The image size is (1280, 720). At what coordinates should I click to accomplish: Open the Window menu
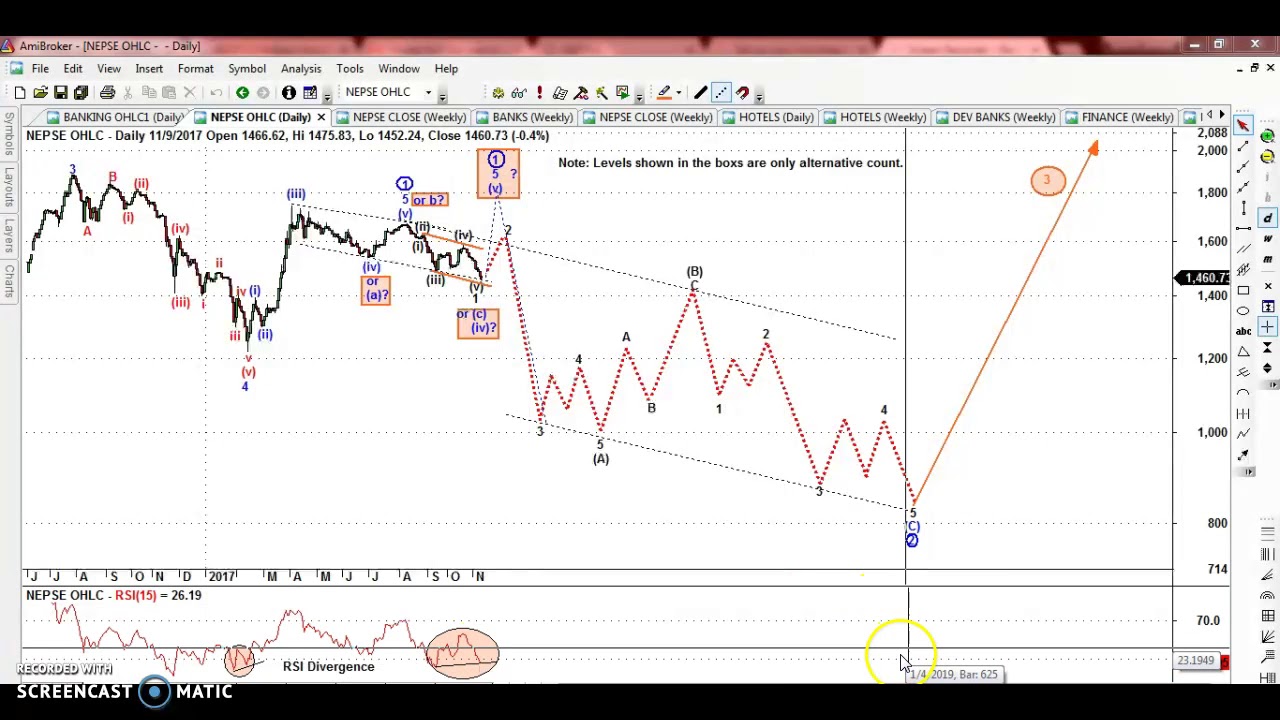[399, 68]
